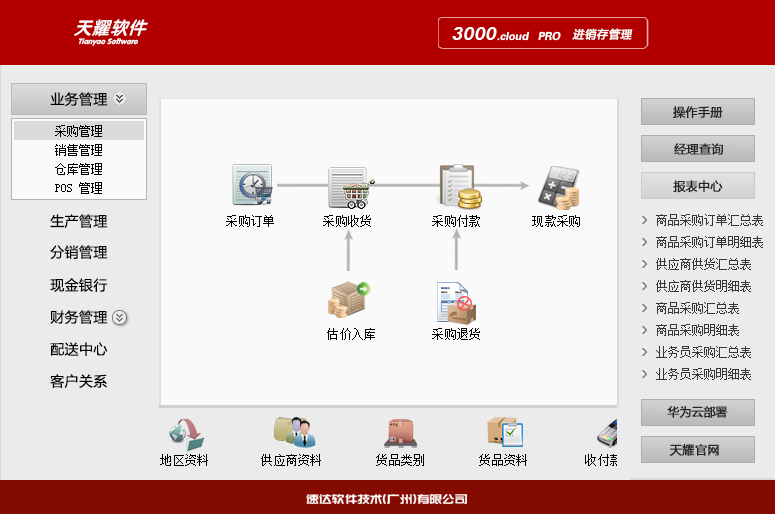The image size is (775, 514).
Task: Open the 地区资料 region data icon
Action: 184,433
